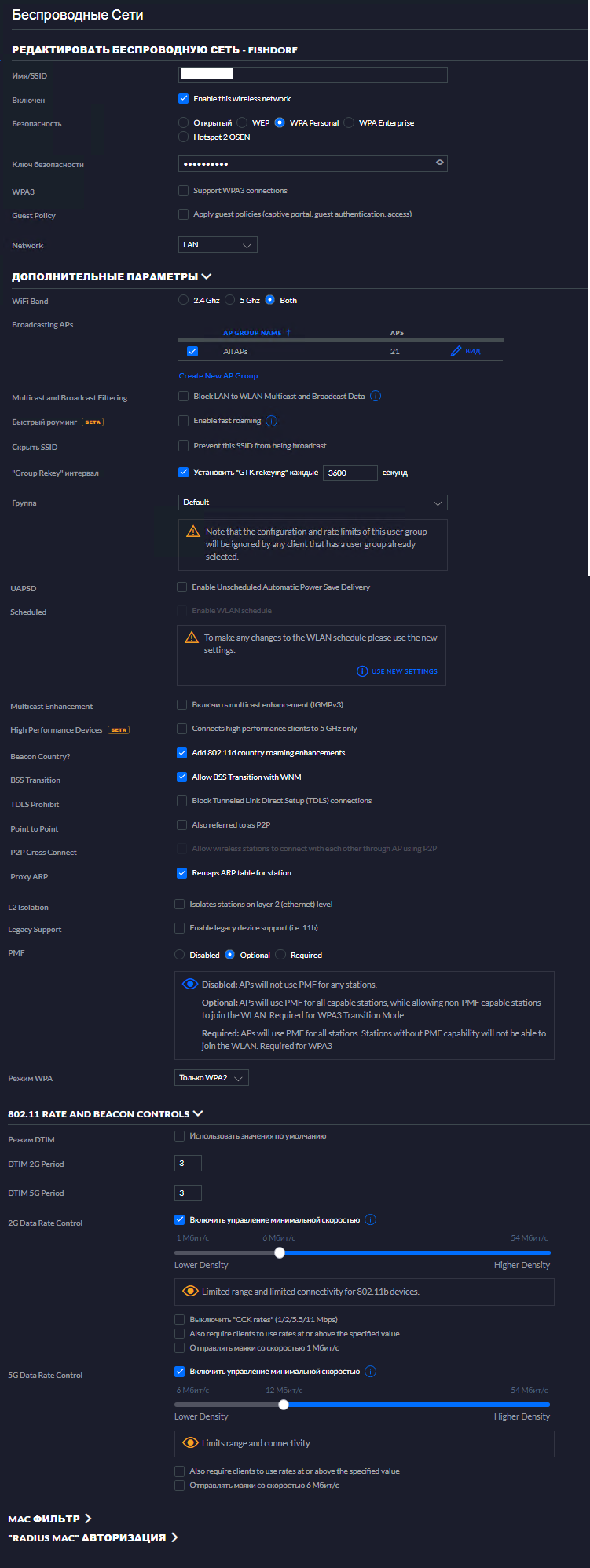Open the Network LAN dropdown
Viewport: 590px width, 1568px height.
point(218,245)
